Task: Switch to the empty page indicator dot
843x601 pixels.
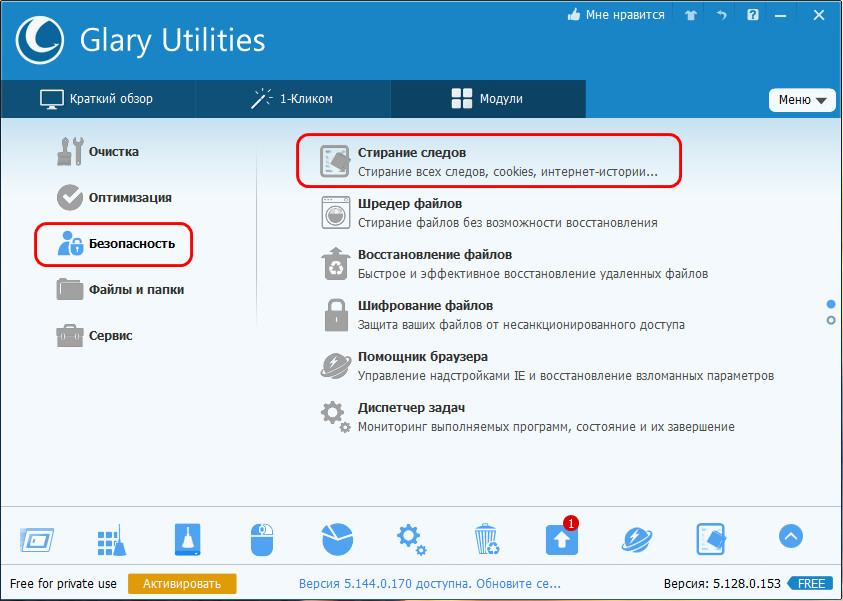Action: (830, 320)
